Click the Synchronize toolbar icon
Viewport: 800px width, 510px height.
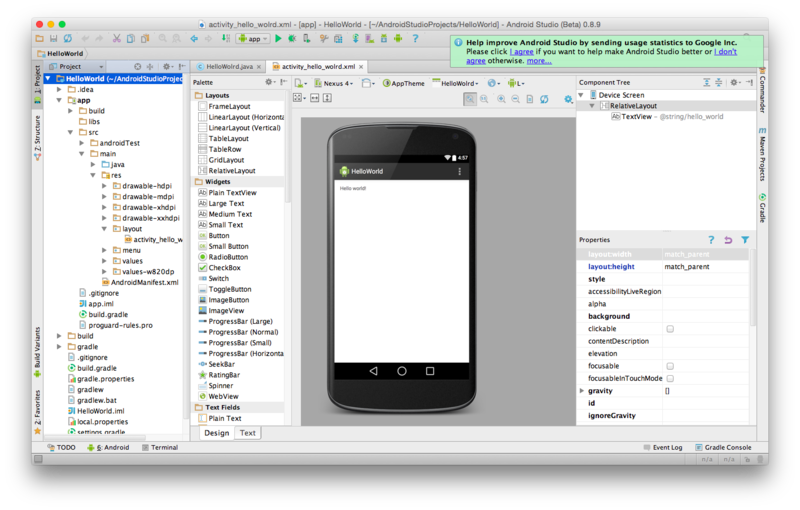[x=67, y=38]
